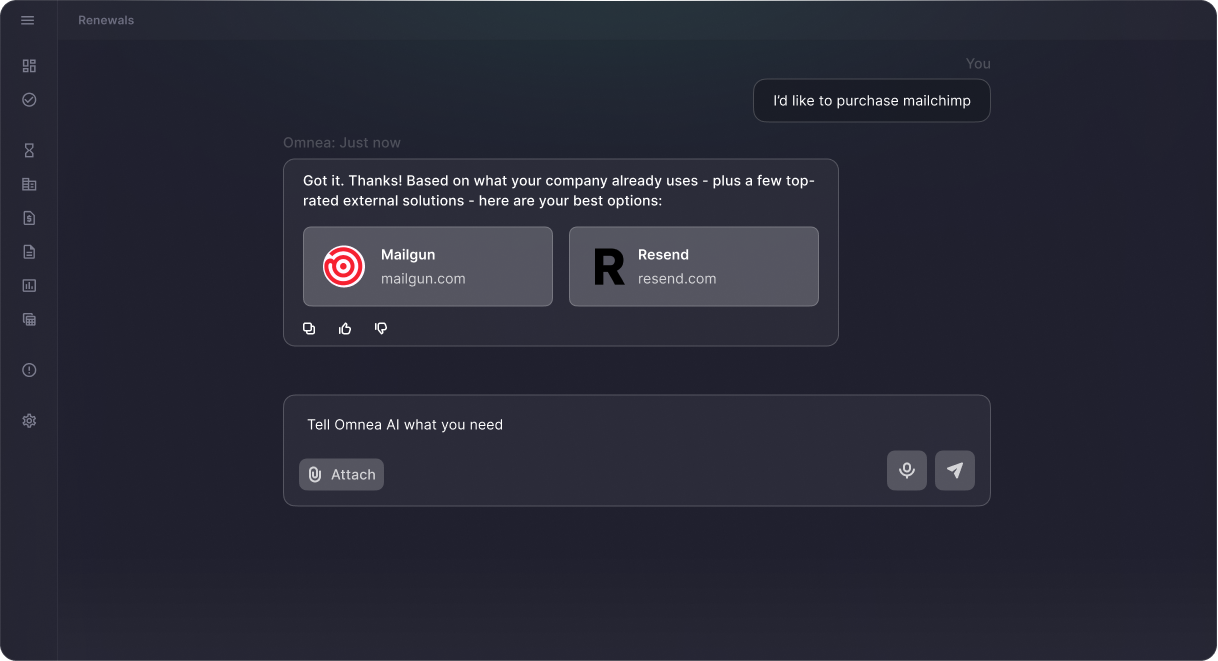1218x661 pixels.
Task: Click the Attach button
Action: [341, 474]
